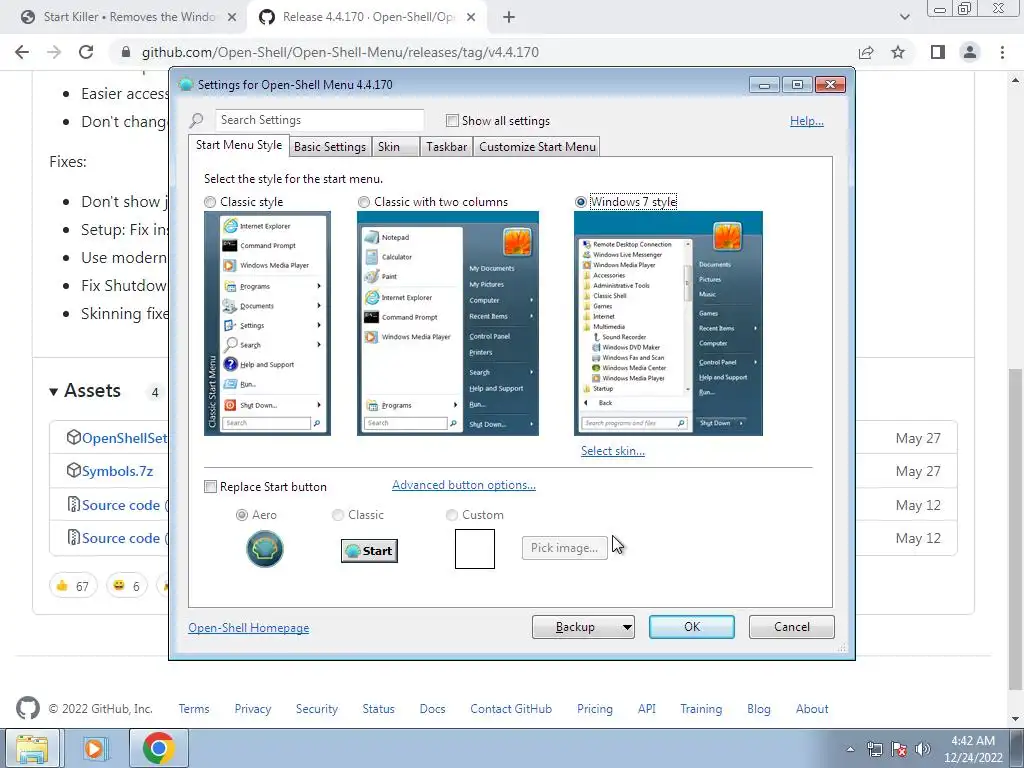Switch to the Basic Settings tab

click(x=330, y=146)
